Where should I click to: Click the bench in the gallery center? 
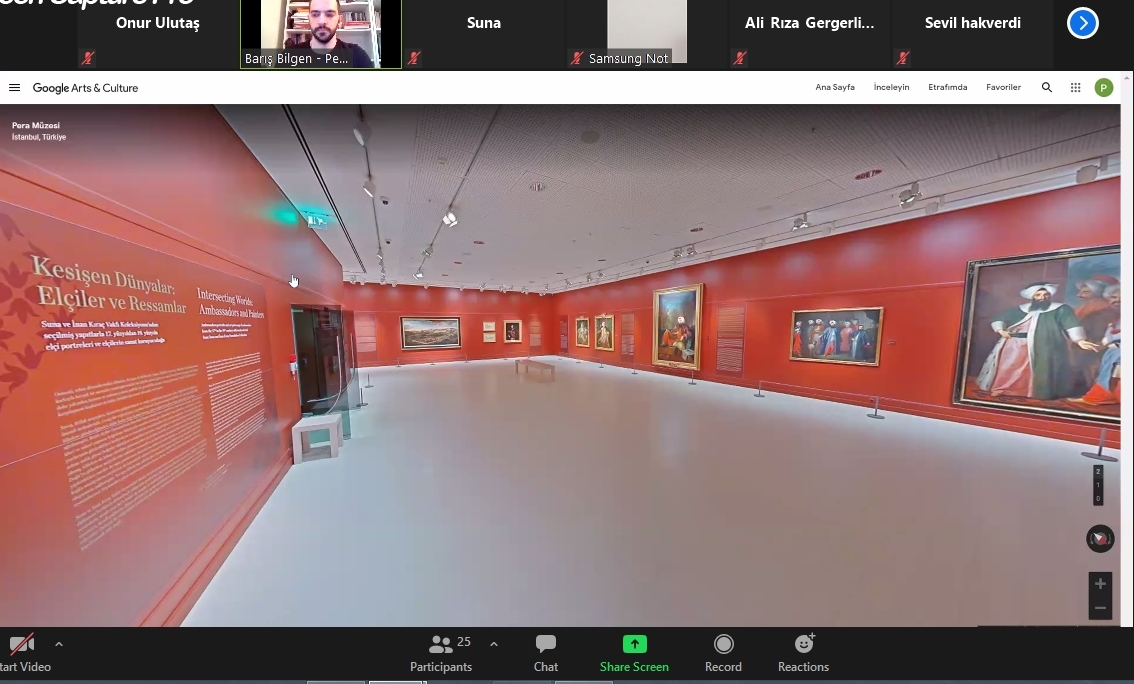[x=534, y=369]
